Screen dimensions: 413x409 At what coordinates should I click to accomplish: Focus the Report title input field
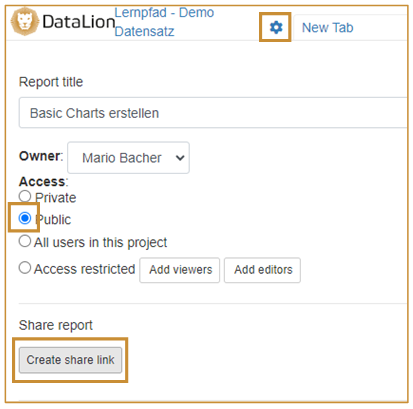click(213, 113)
